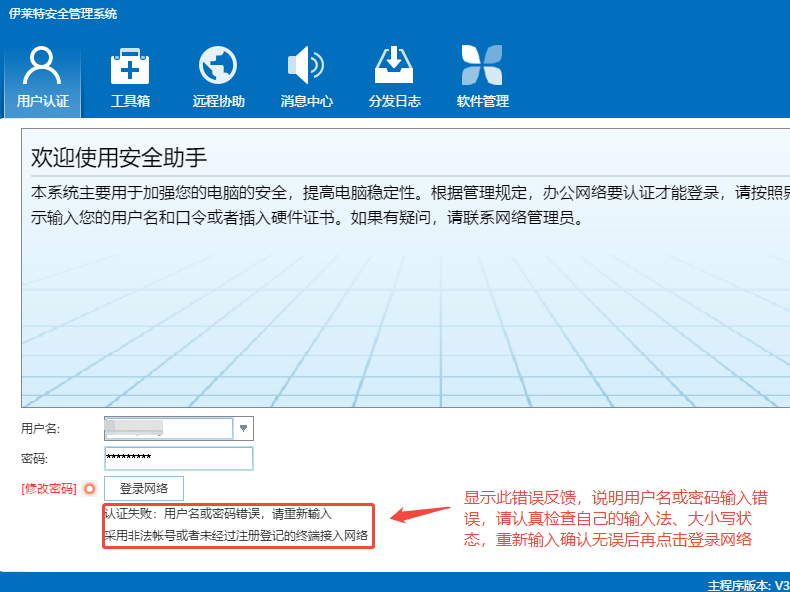The height and width of the screenshot is (592, 790).
Task: Open the 远程协助 remote assistance globe icon
Action: (x=218, y=78)
